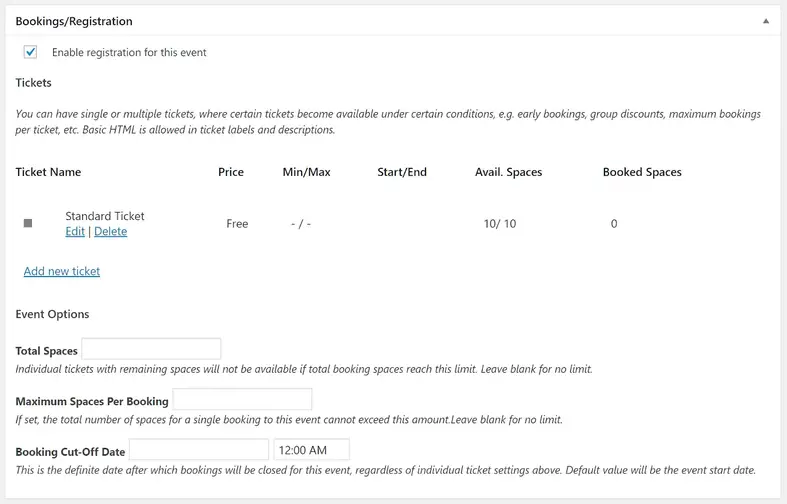Screen dimensions: 787x504
Task: Open the Booking Cut-Off Date field
Action: click(199, 449)
